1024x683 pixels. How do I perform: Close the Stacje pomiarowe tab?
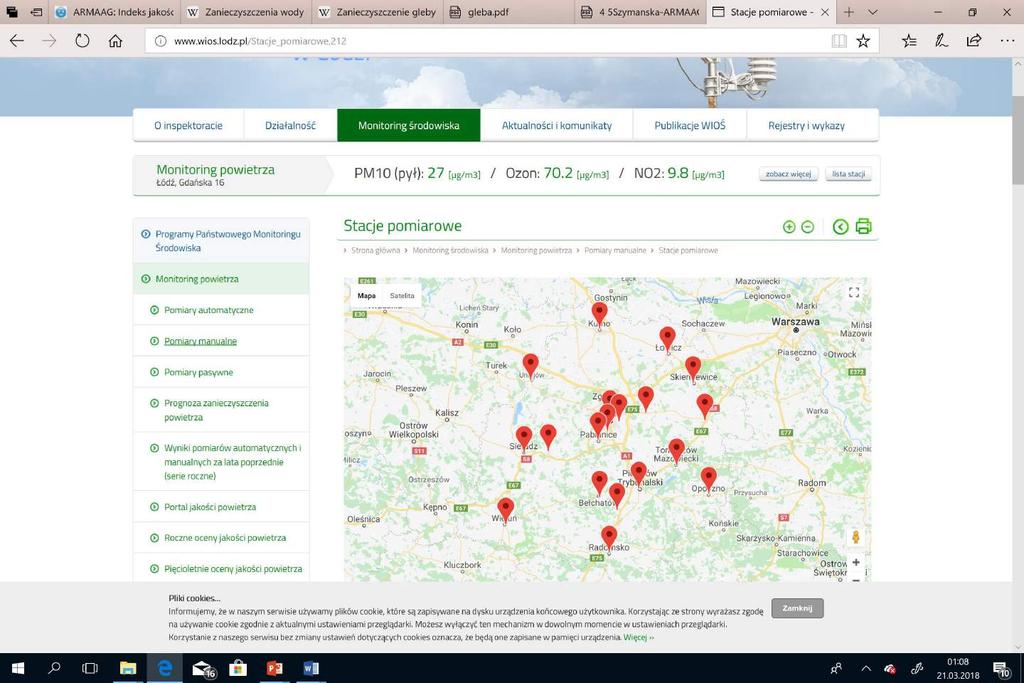[x=825, y=12]
